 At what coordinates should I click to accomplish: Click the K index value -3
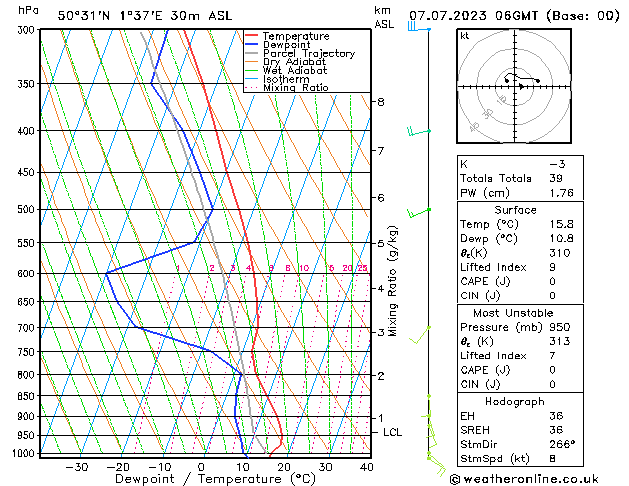[557, 164]
